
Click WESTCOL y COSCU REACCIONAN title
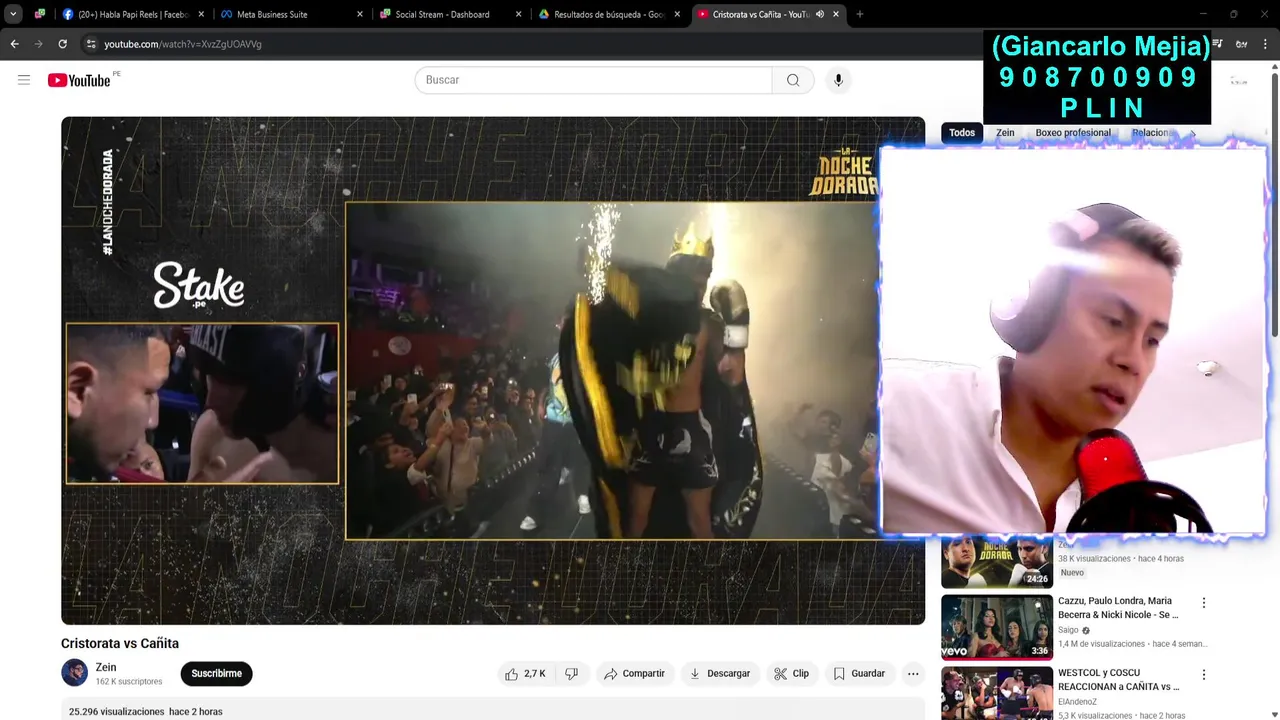1118,680
